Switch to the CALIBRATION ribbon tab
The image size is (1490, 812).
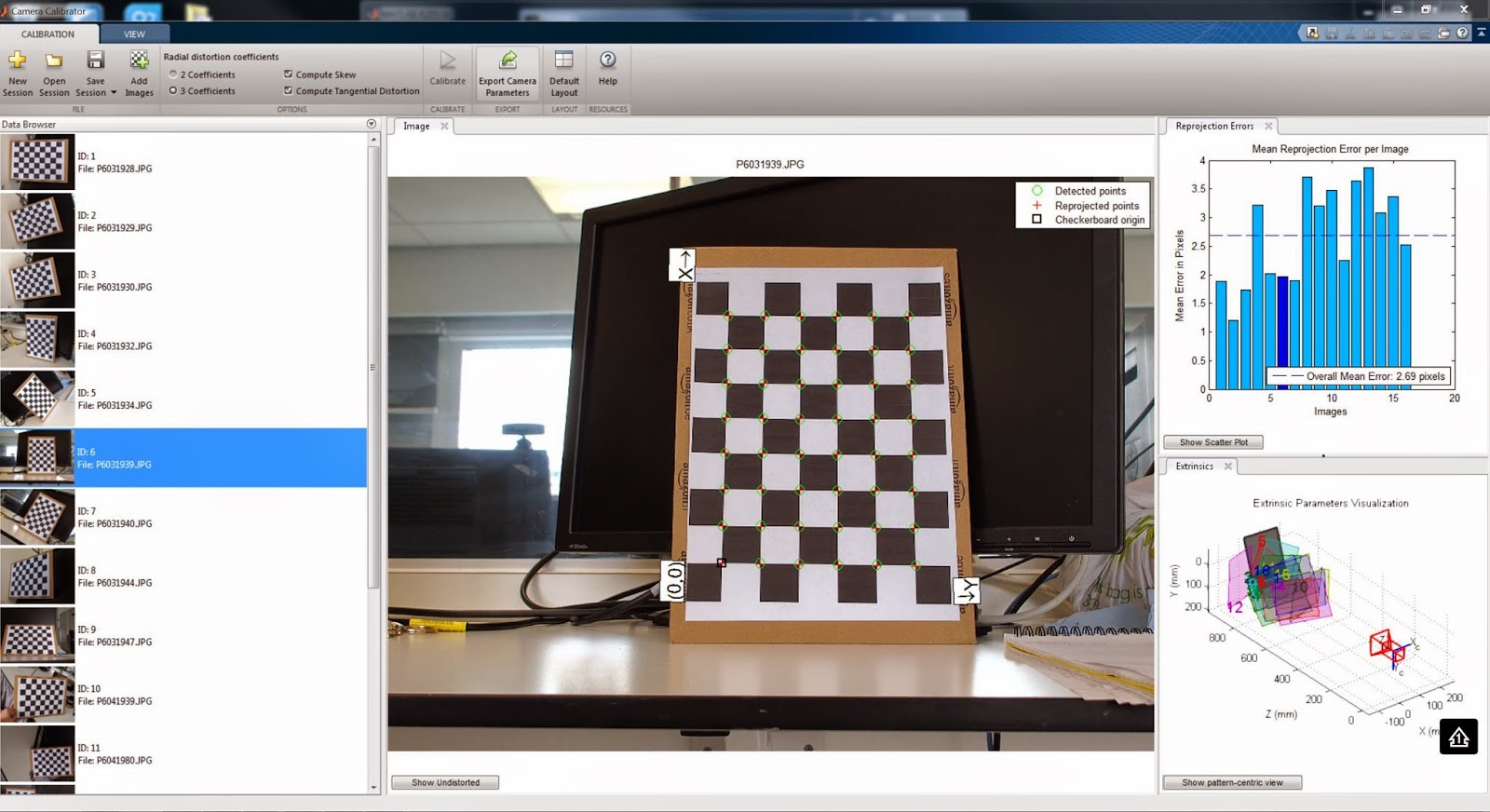click(x=47, y=34)
